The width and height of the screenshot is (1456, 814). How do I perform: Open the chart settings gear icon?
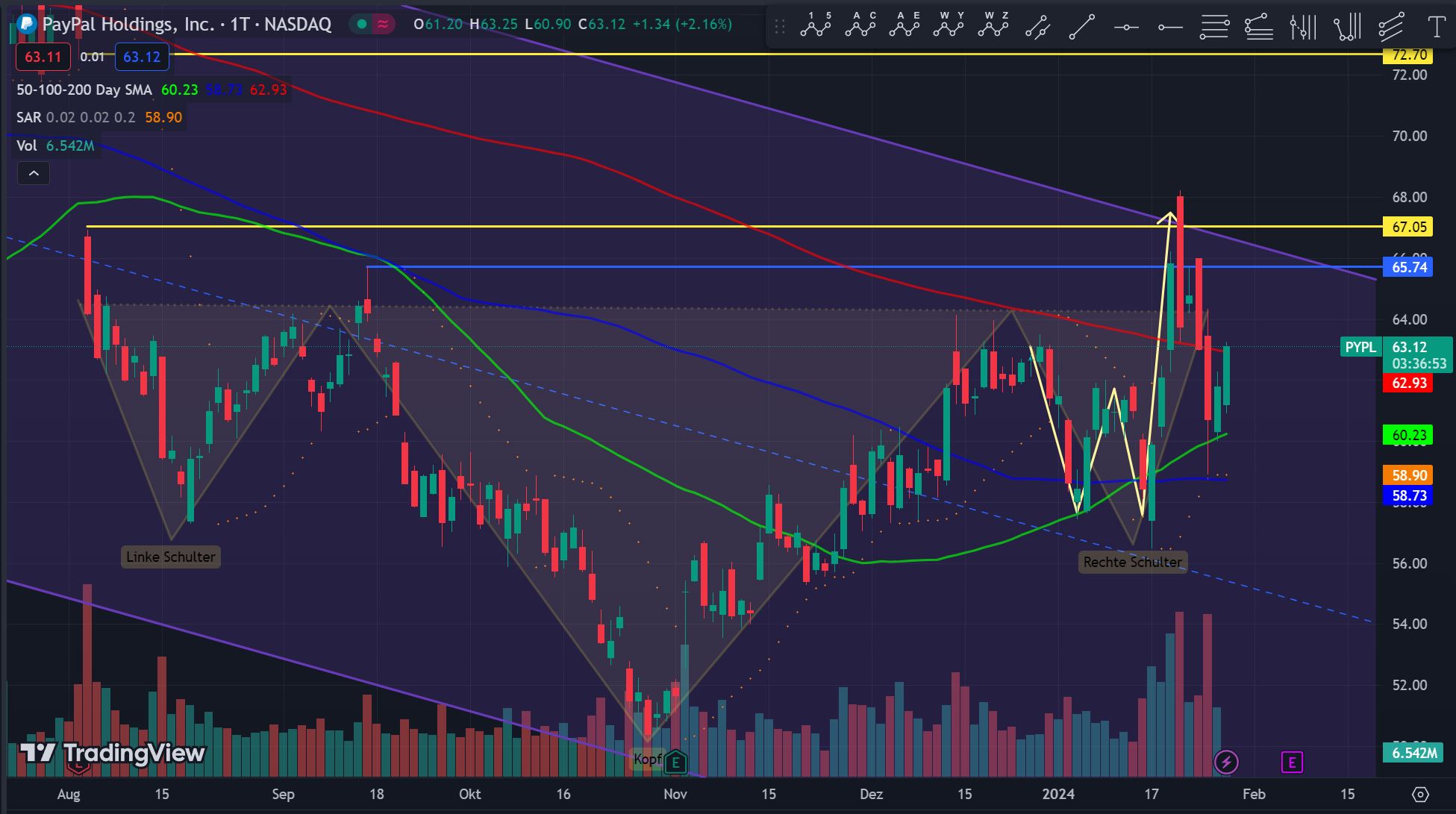click(1421, 794)
